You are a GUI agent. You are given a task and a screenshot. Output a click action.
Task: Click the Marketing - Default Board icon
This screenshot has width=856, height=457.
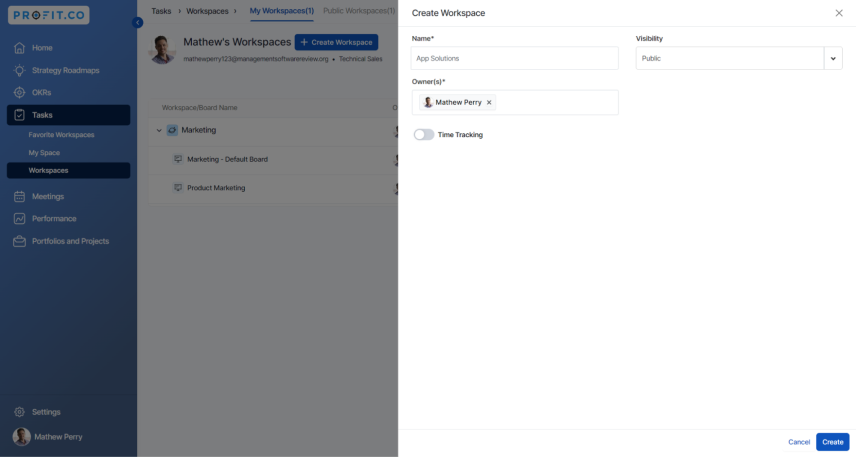pyautogui.click(x=178, y=159)
